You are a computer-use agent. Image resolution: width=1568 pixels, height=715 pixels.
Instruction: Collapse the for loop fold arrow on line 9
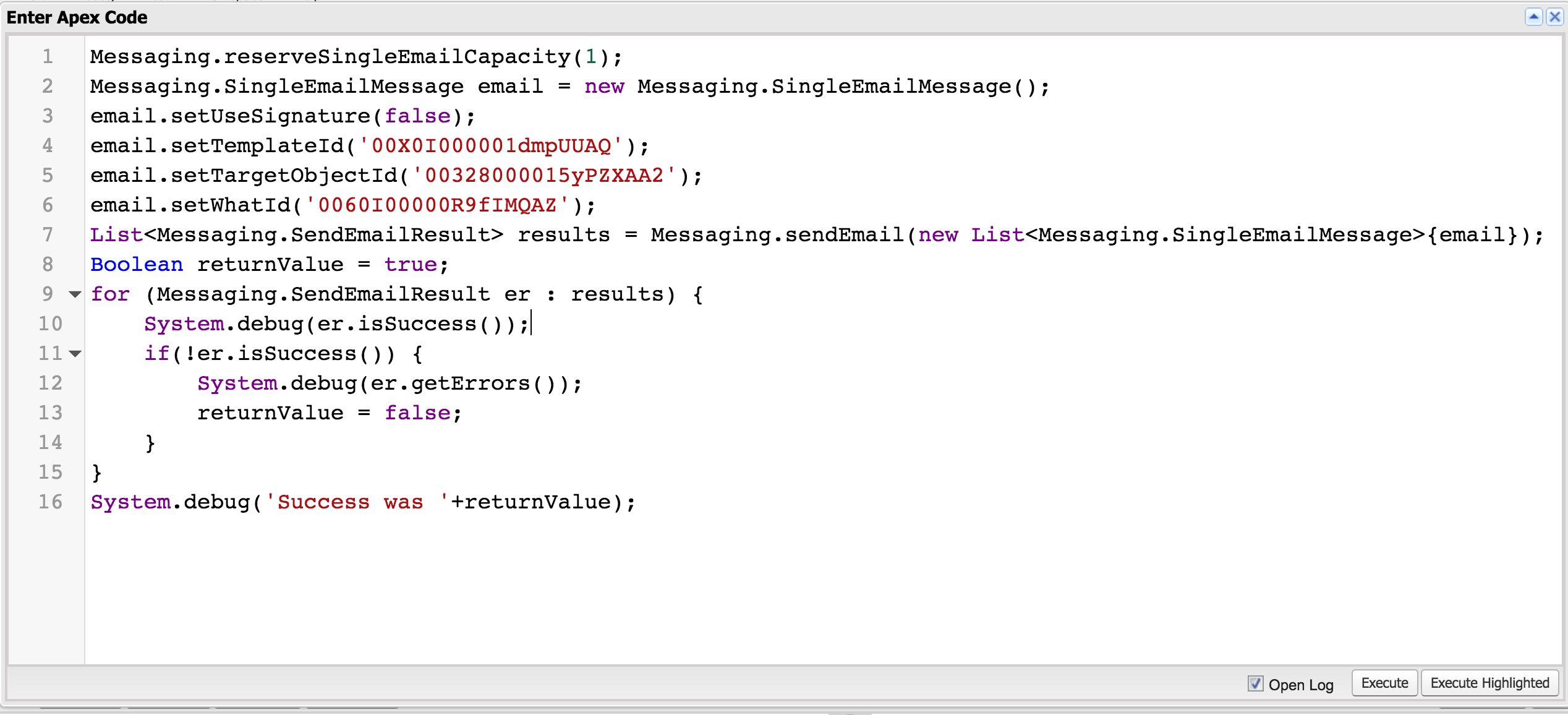[75, 294]
